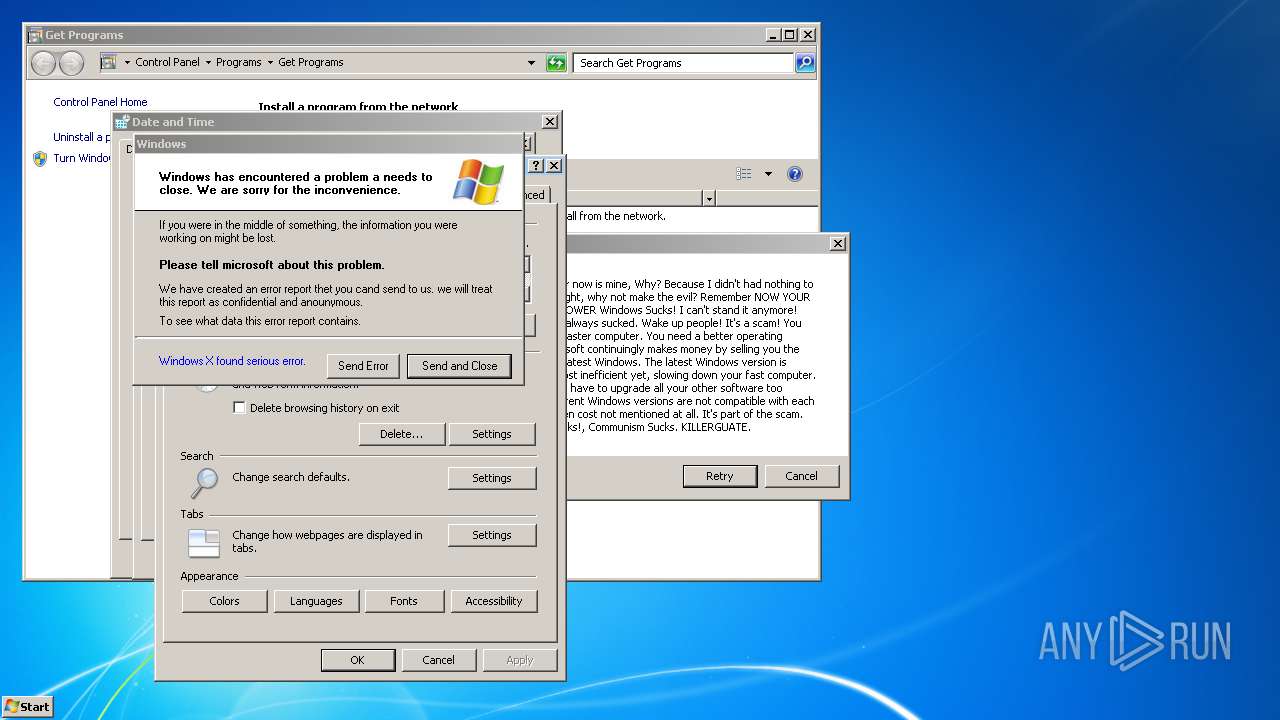Click the Tabs section icon in Internet Options
The image size is (1280, 720).
203,543
